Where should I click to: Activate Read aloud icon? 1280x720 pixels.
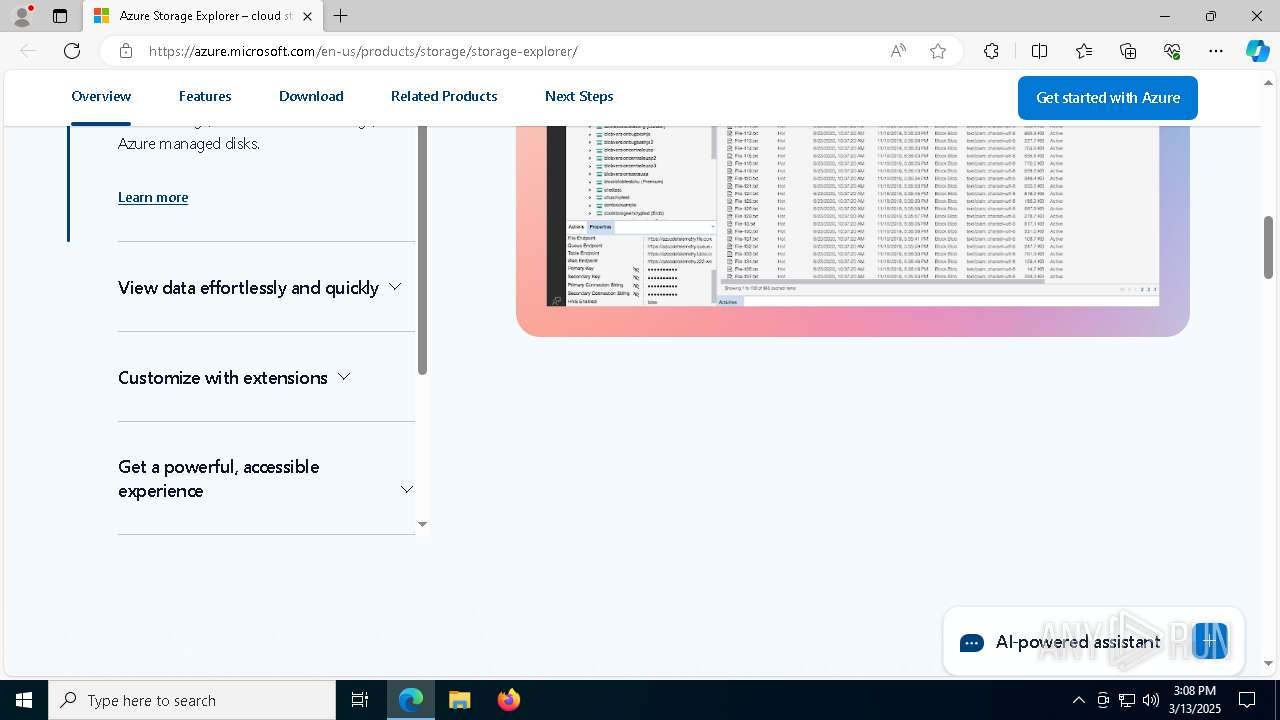pyautogui.click(x=898, y=51)
